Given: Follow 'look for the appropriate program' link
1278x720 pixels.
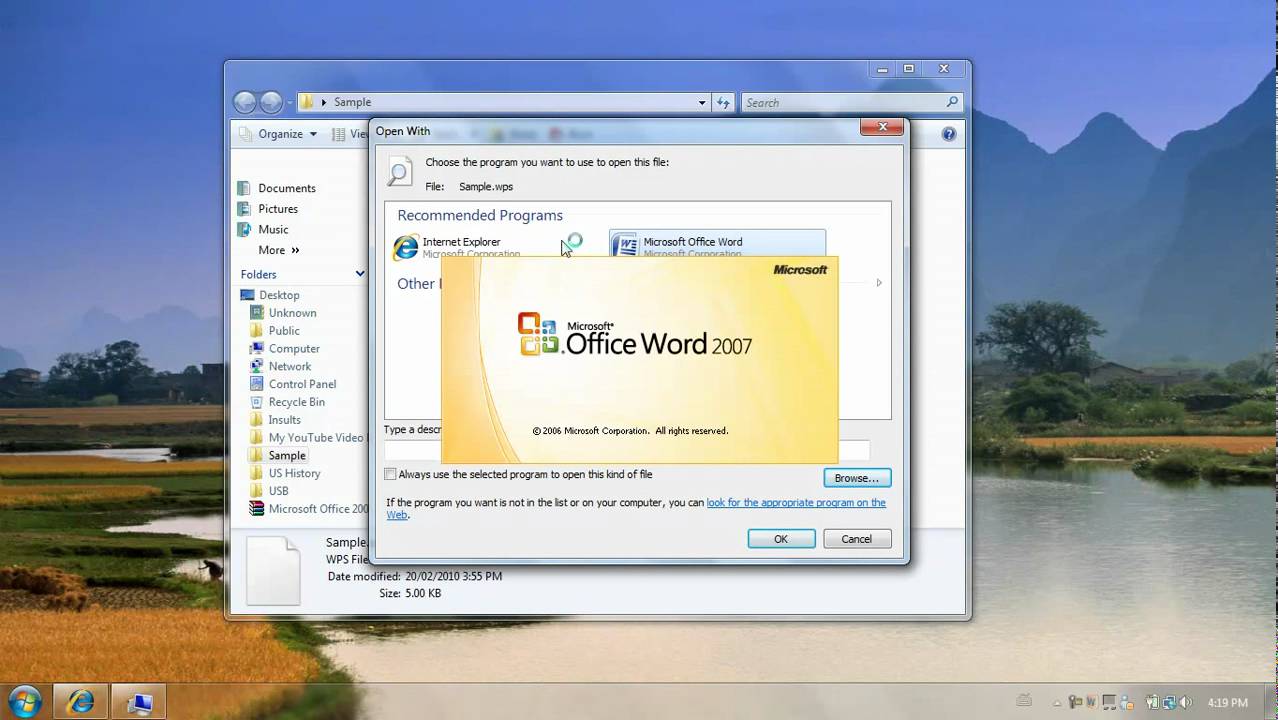Looking at the screenshot, I should pyautogui.click(x=795, y=503).
